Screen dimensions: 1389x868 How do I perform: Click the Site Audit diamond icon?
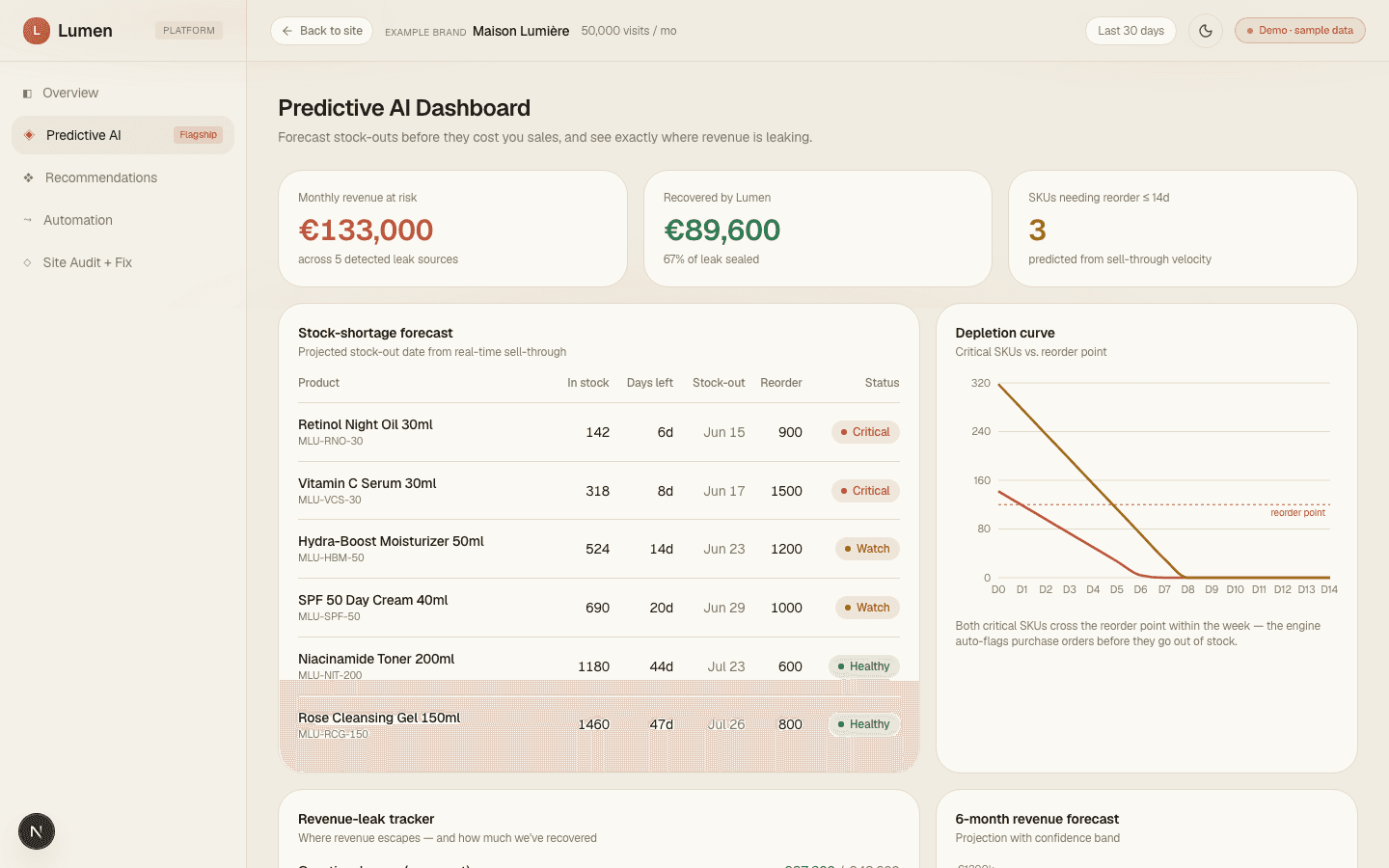point(27,262)
